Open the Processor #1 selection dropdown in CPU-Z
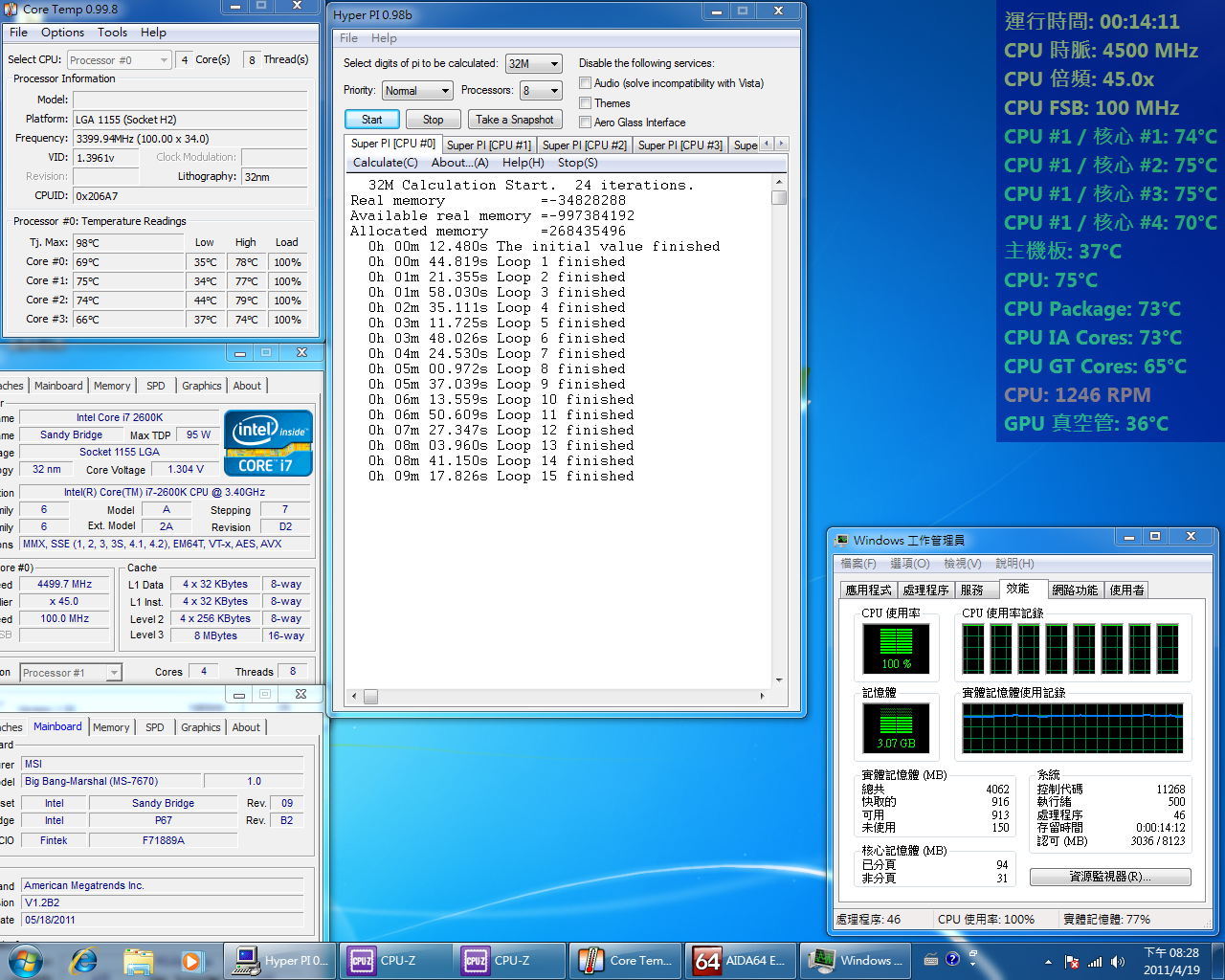The width and height of the screenshot is (1225, 980). click(x=71, y=672)
